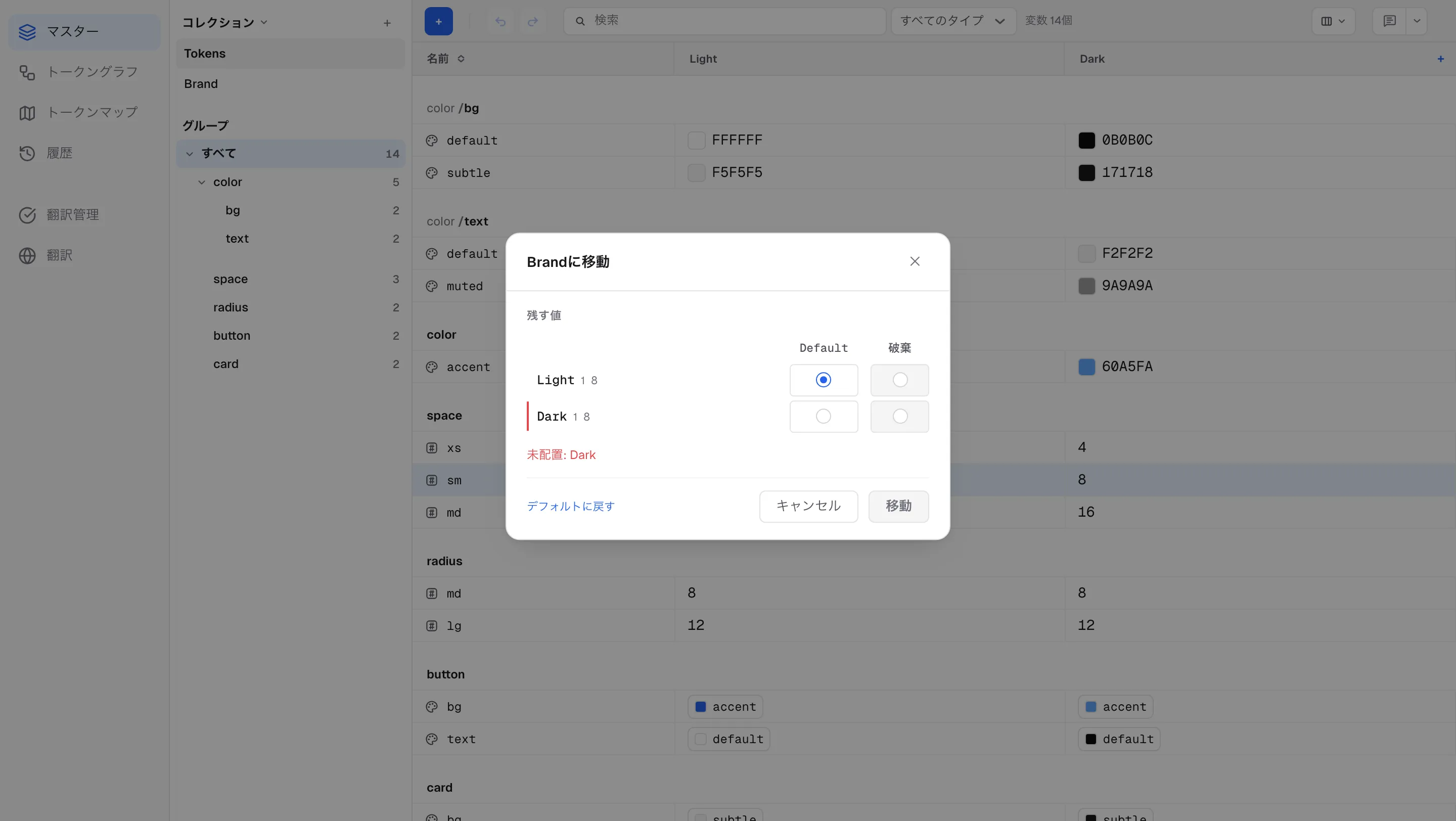Sort by the 名前 column arrows
Image resolution: width=1456 pixels, height=821 pixels.
(461, 59)
